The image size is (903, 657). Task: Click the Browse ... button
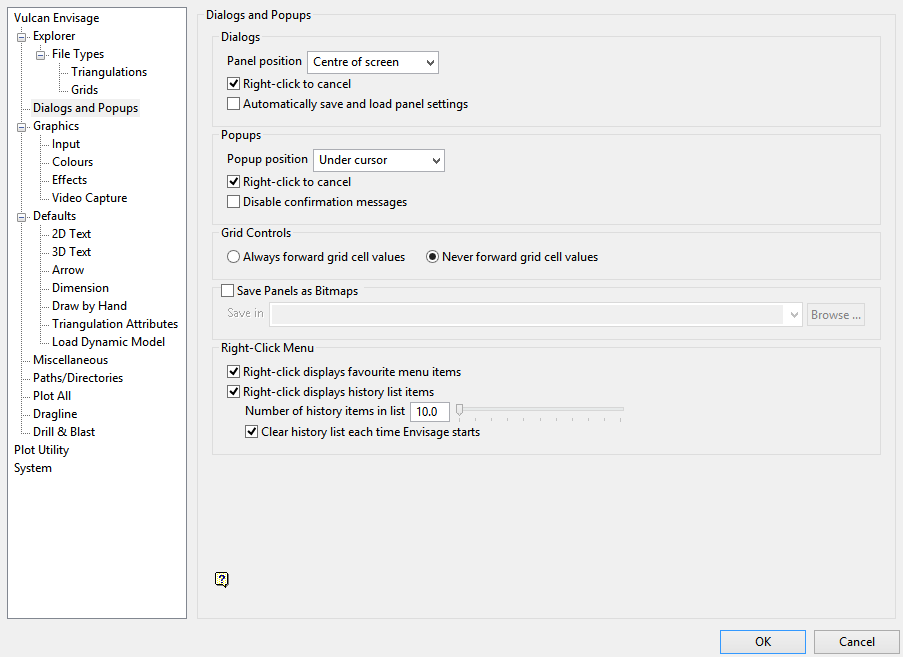point(836,315)
